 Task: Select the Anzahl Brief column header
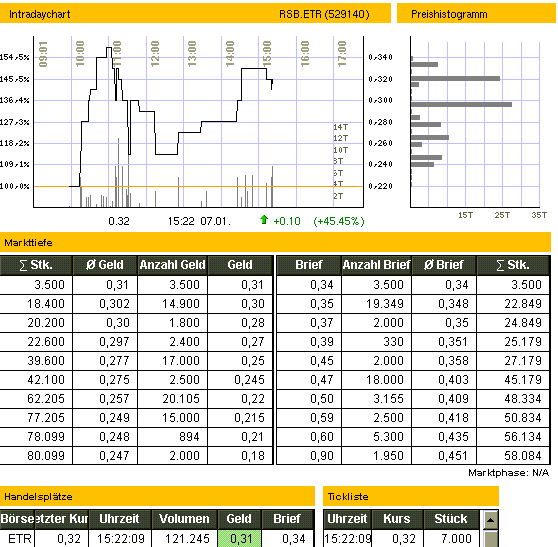[x=377, y=265]
